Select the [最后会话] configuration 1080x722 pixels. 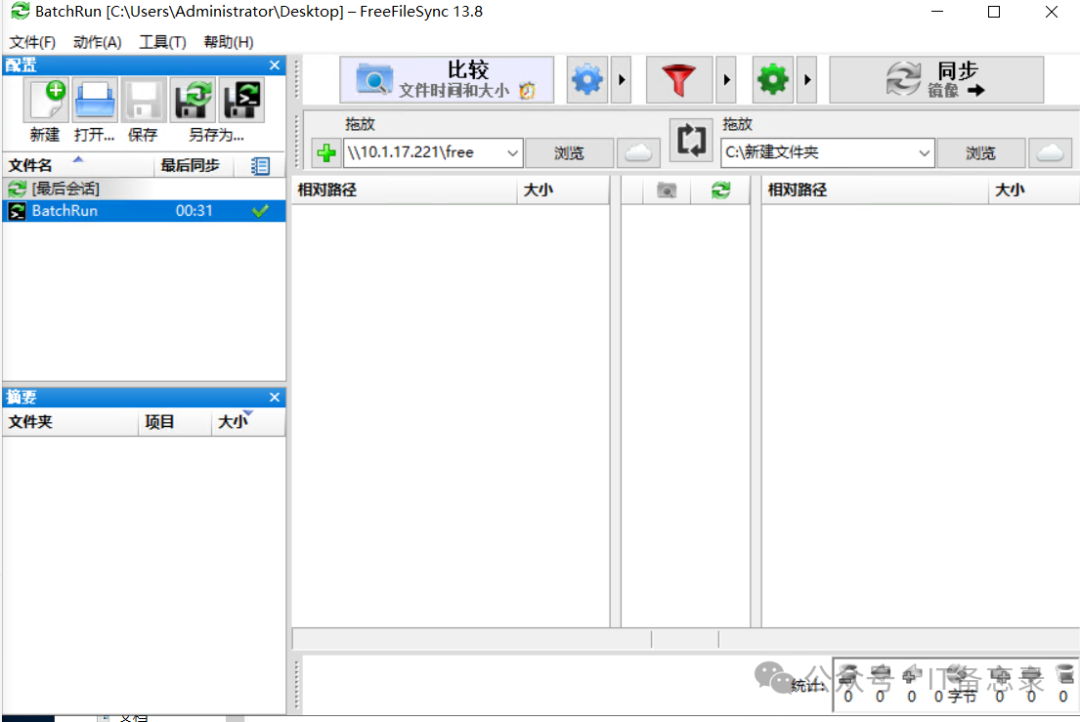tap(144, 189)
